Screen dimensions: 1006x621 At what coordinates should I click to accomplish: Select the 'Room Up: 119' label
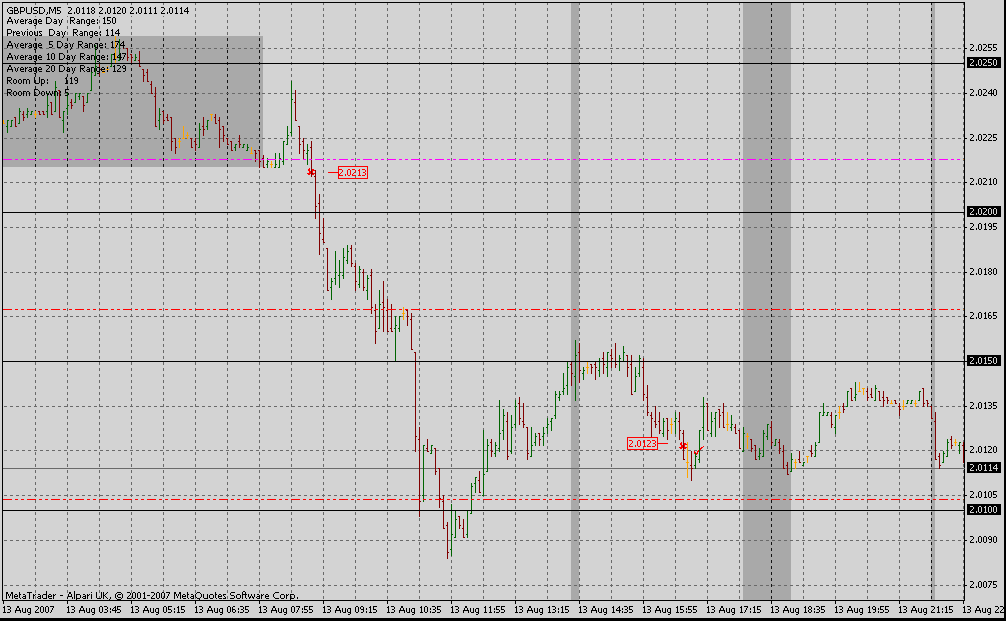pyautogui.click(x=42, y=81)
